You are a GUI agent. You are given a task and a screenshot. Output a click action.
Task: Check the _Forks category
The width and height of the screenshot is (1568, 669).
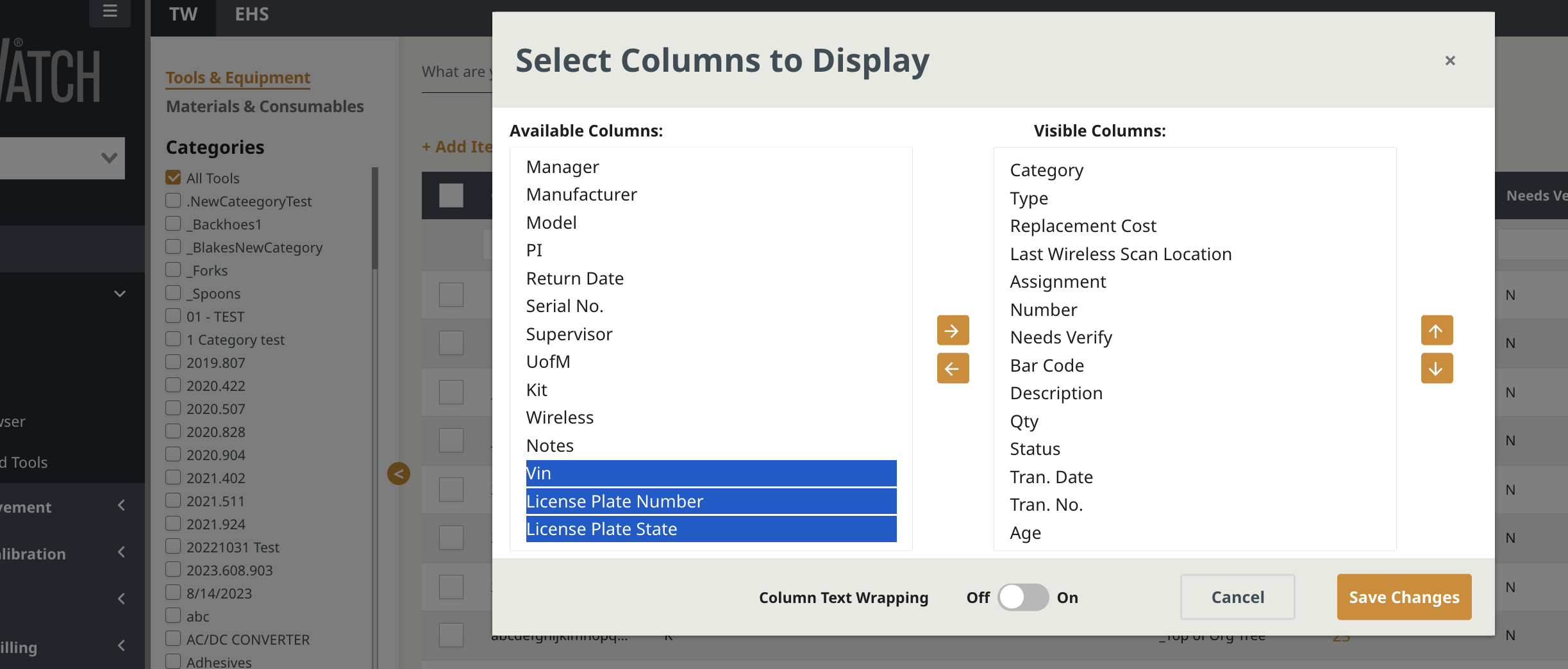point(173,270)
